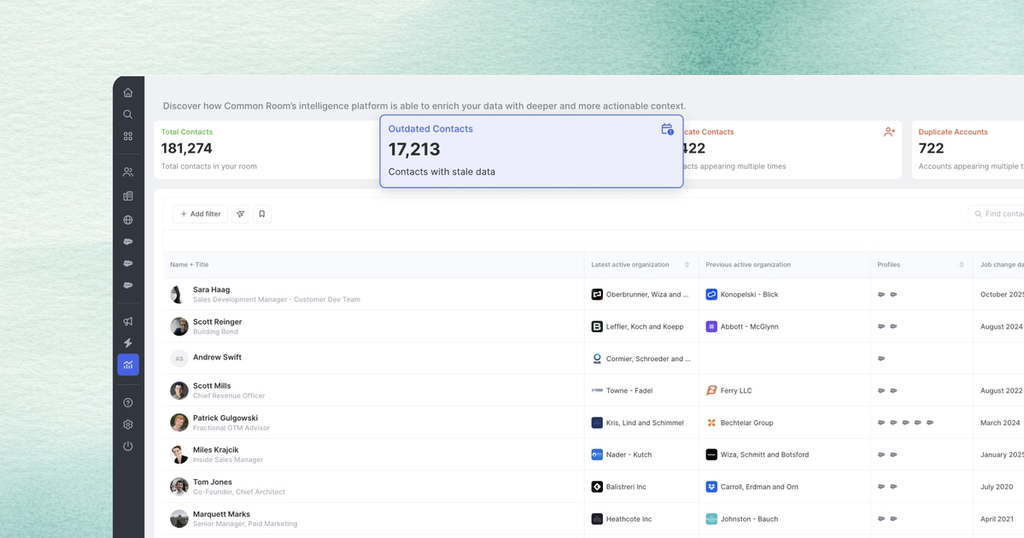Open the help question mark icon
The height and width of the screenshot is (538, 1024).
pos(128,403)
